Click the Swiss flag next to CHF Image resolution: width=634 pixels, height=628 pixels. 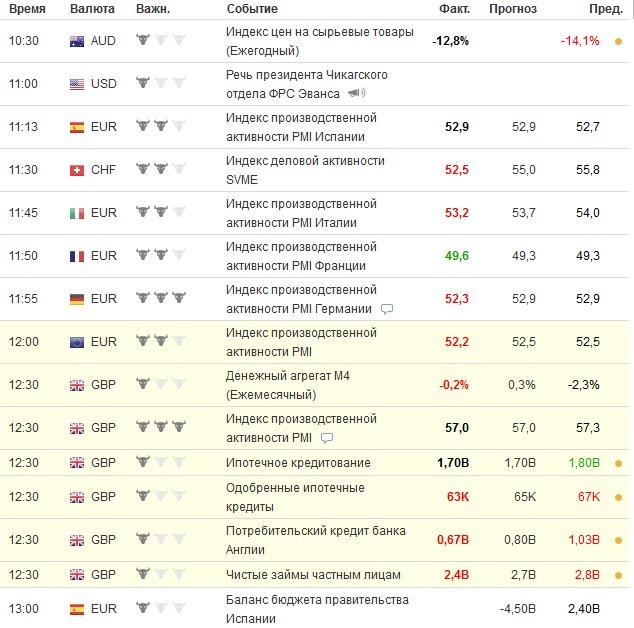(77, 170)
